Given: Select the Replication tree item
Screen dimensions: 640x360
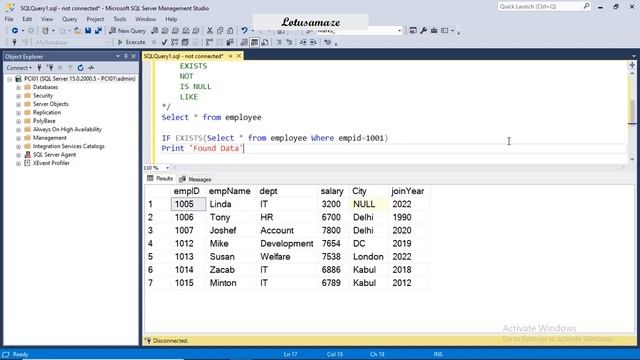Looking at the screenshot, I should pyautogui.click(x=47, y=113).
